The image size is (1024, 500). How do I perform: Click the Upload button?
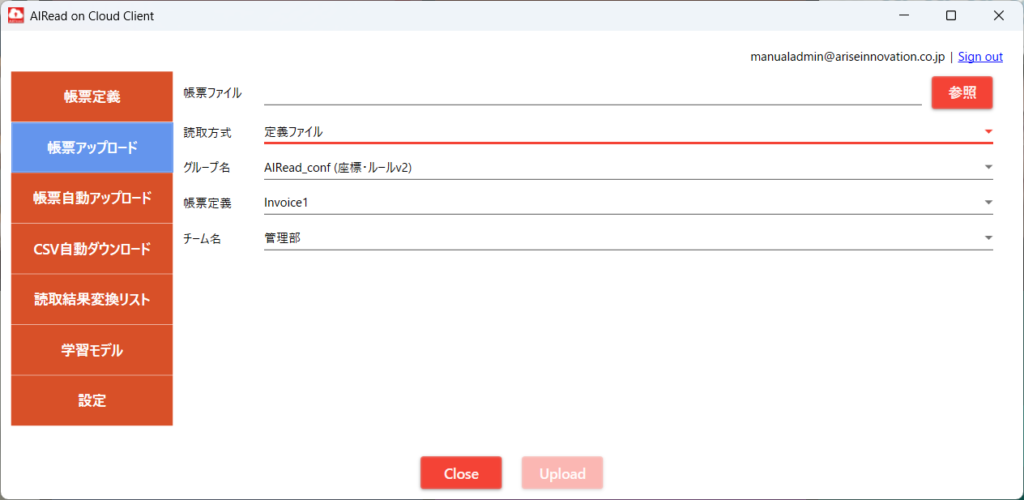pos(562,473)
